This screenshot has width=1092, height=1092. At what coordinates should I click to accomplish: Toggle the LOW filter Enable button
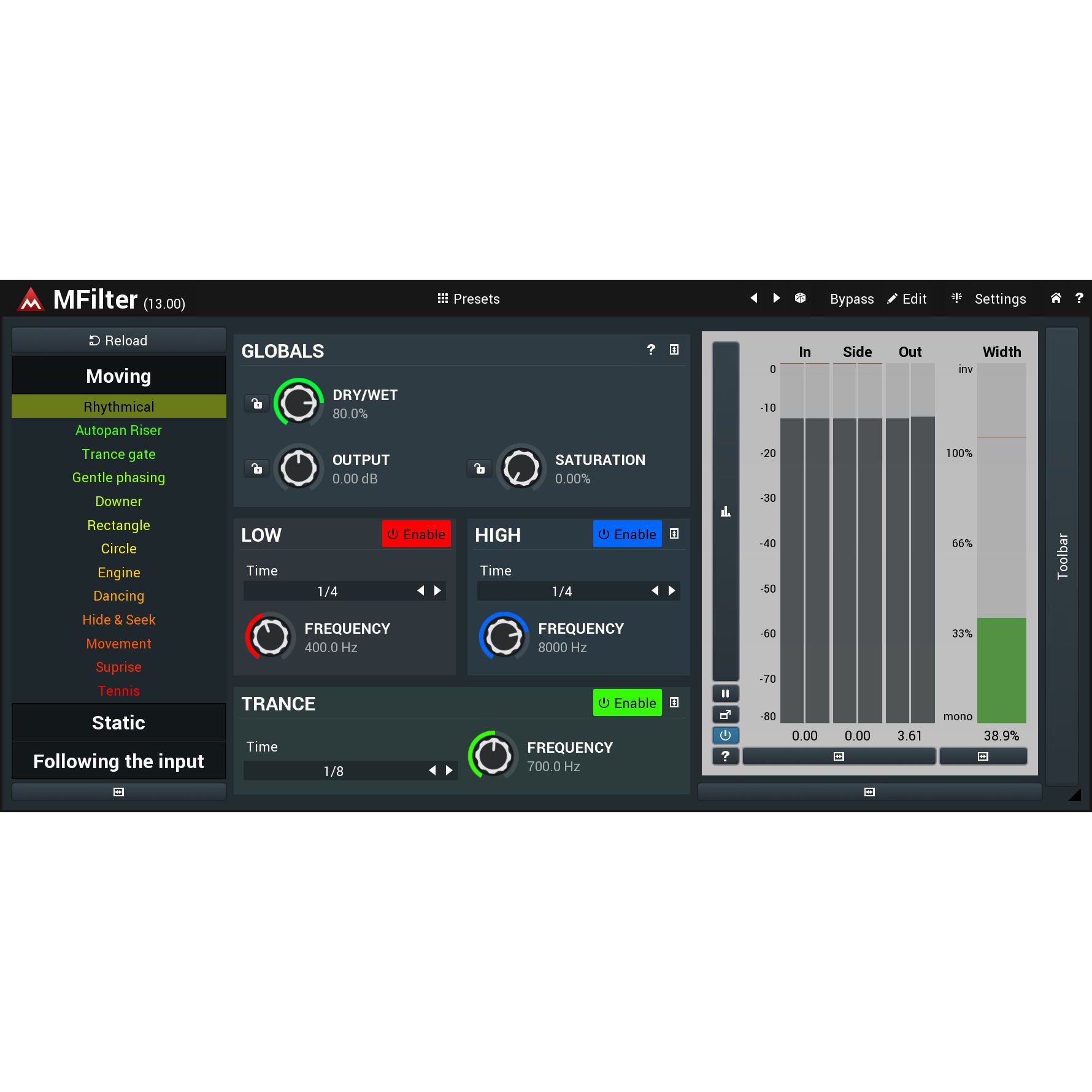tap(417, 534)
